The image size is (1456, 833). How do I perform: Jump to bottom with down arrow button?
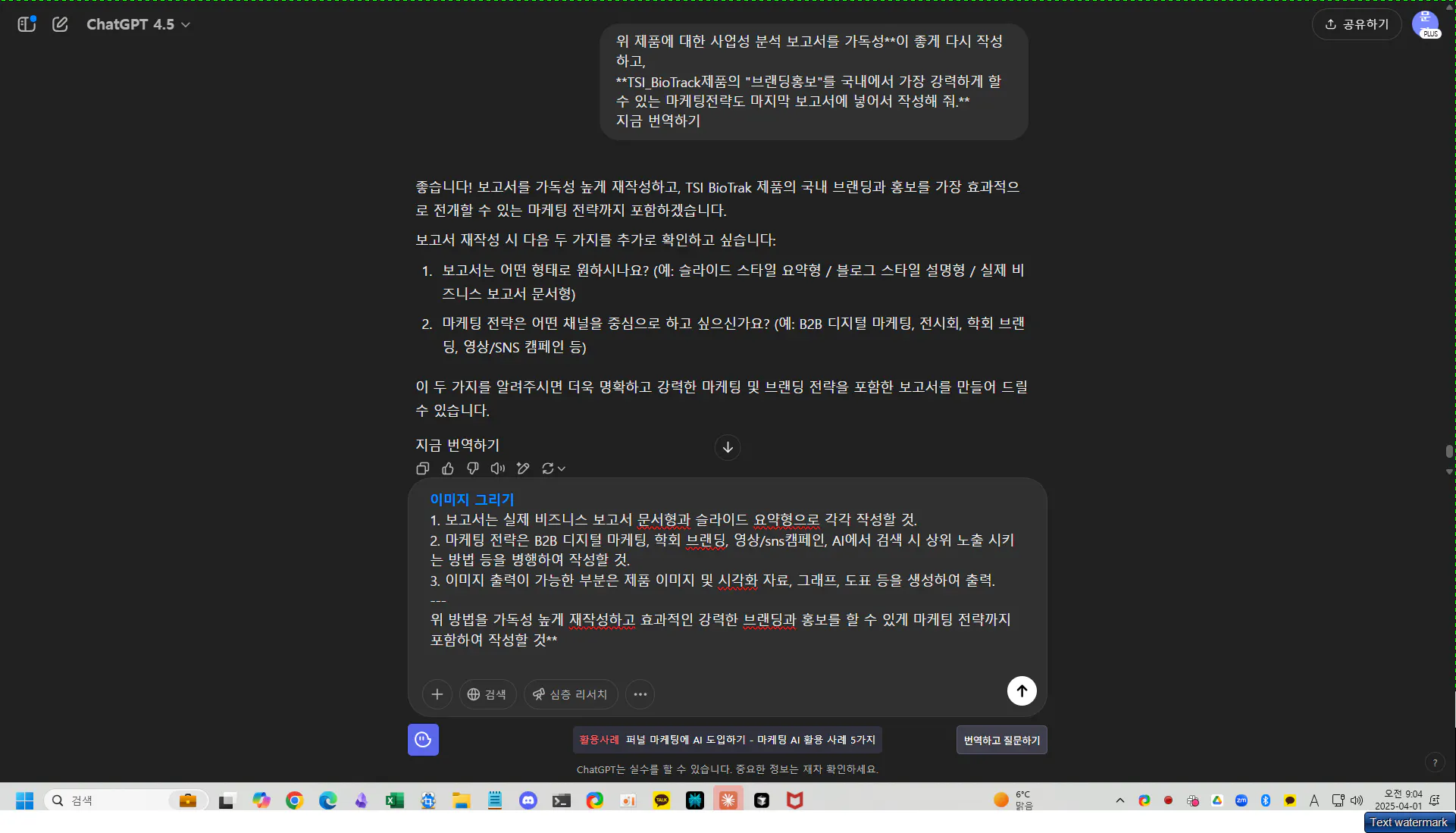[x=728, y=447]
